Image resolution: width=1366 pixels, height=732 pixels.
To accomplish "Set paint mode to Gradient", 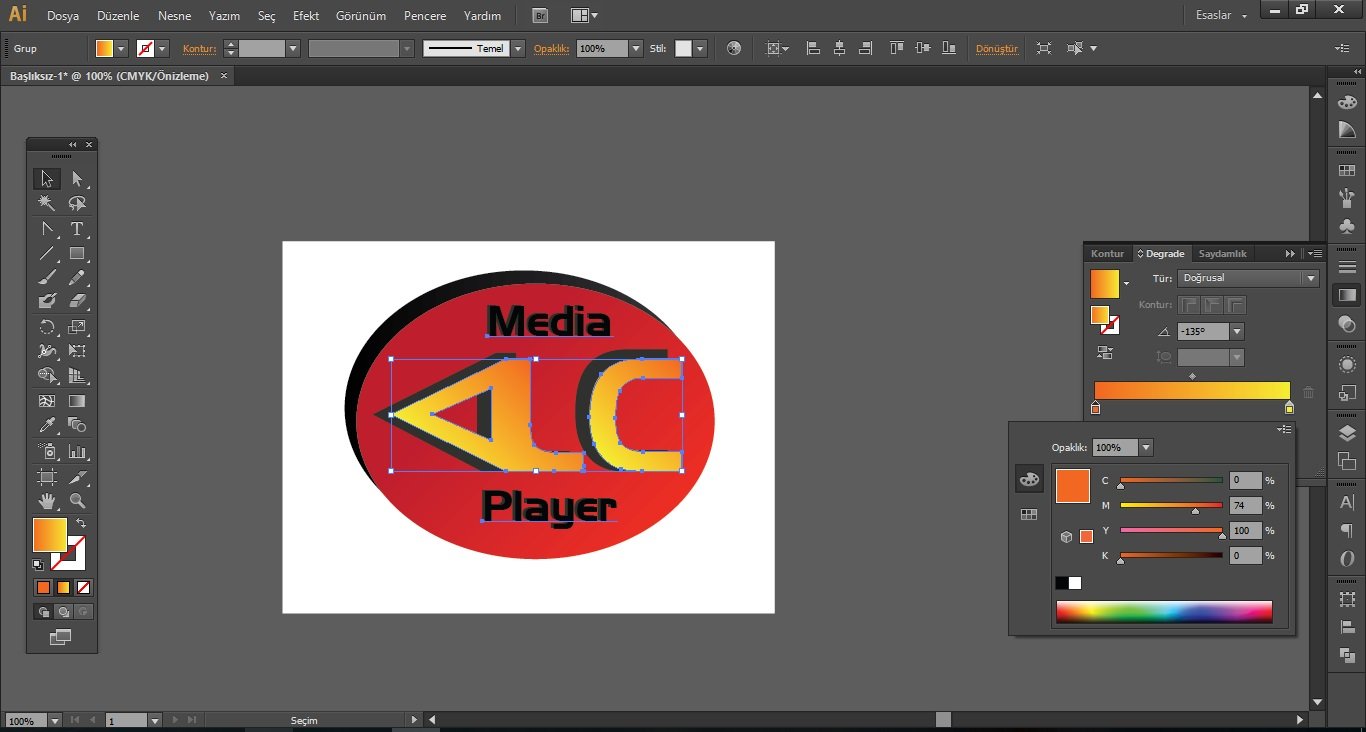I will 63,587.
